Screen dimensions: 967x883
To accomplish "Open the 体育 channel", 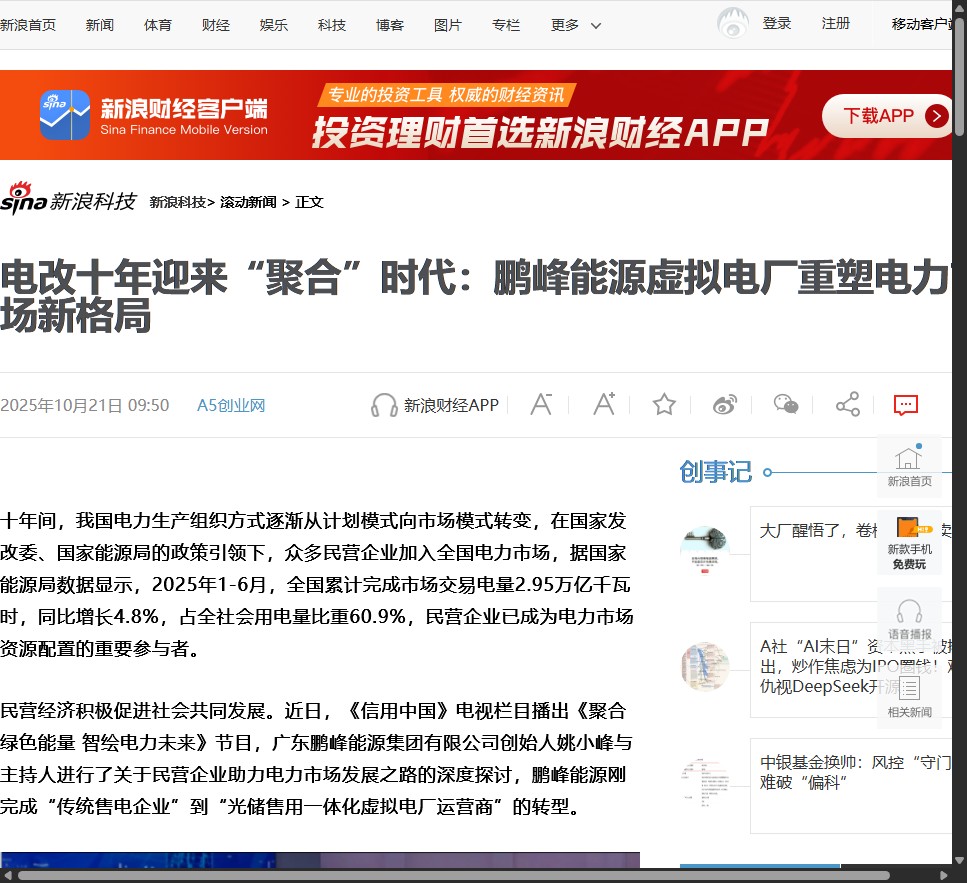I will tap(158, 25).
